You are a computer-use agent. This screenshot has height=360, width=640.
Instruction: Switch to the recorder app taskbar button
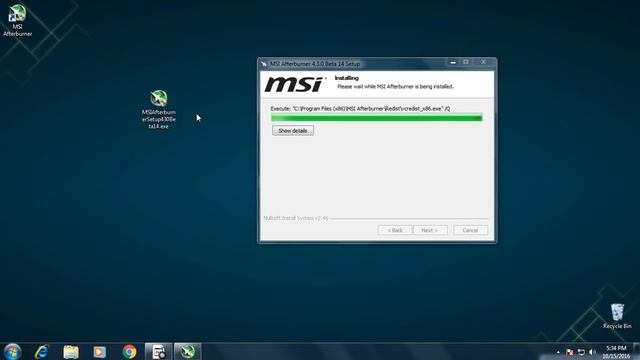pyautogui.click(x=158, y=351)
